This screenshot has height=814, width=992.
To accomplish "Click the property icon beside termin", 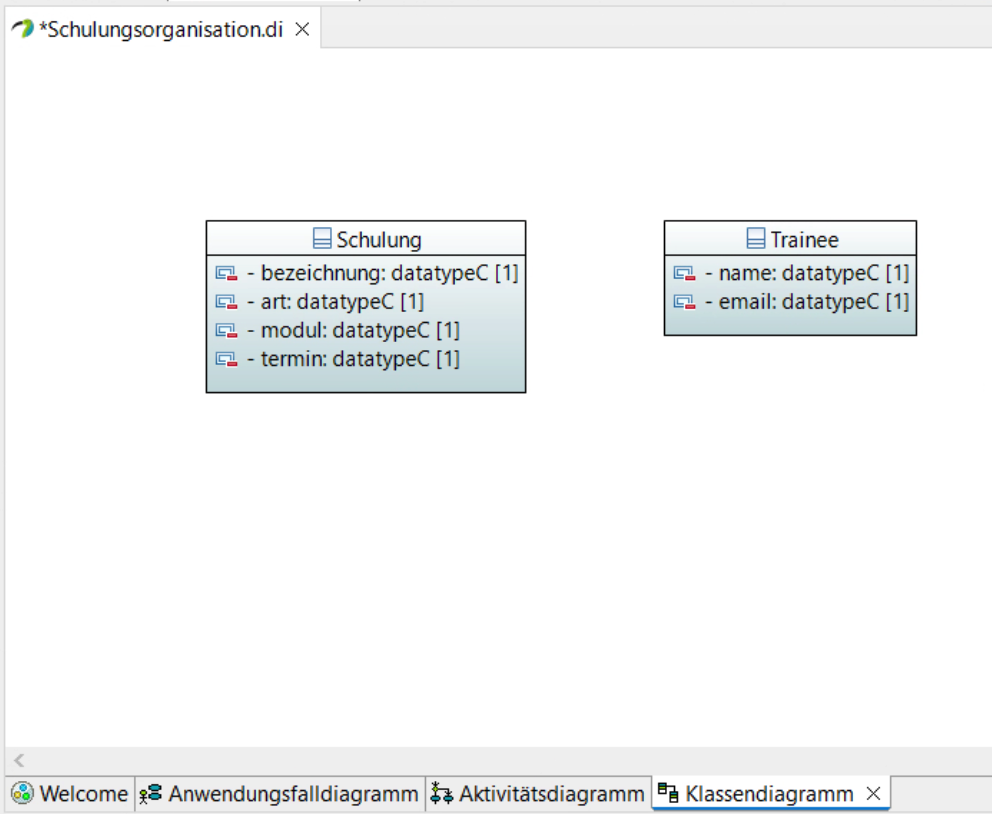I will (x=226, y=359).
